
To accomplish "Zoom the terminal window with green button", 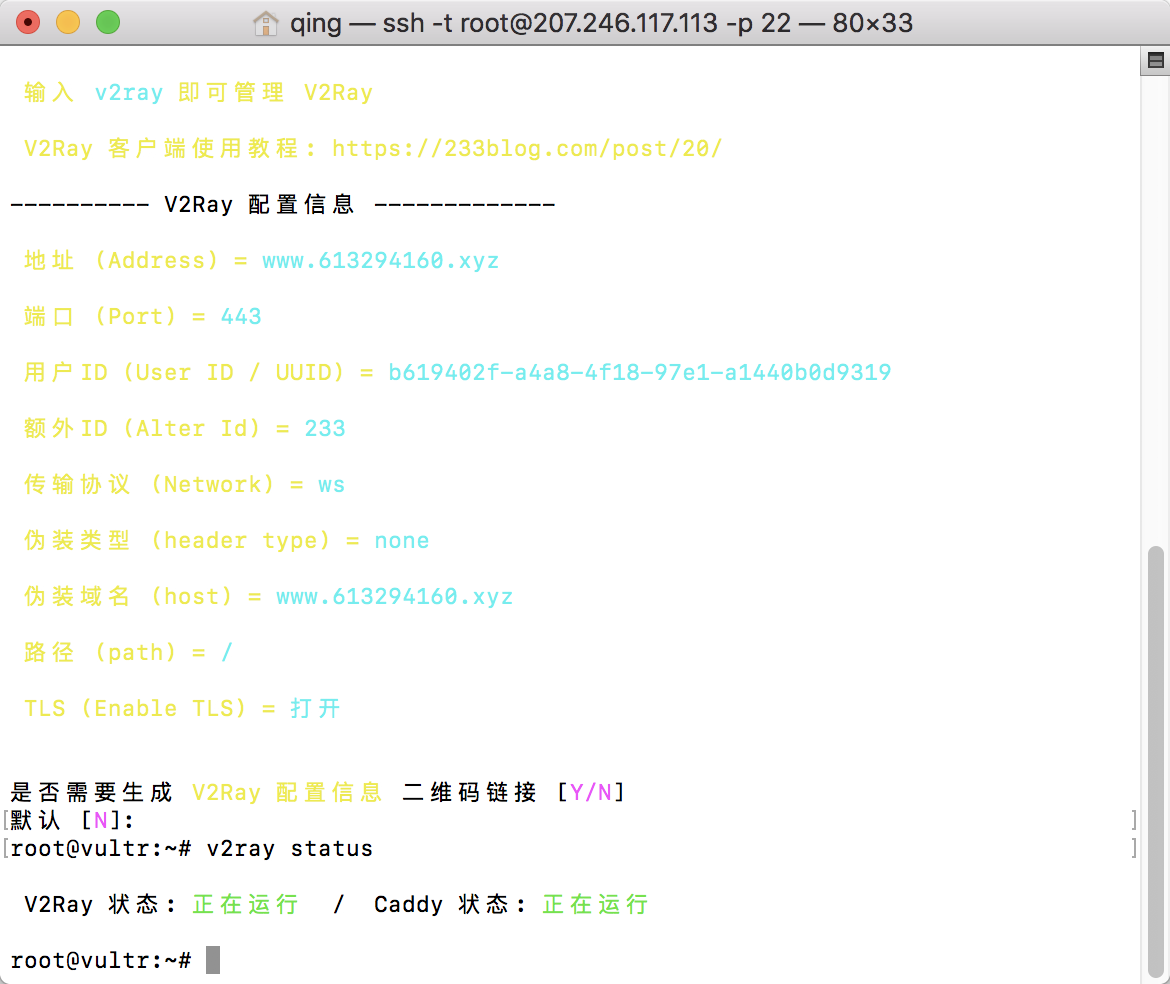I will point(108,22).
